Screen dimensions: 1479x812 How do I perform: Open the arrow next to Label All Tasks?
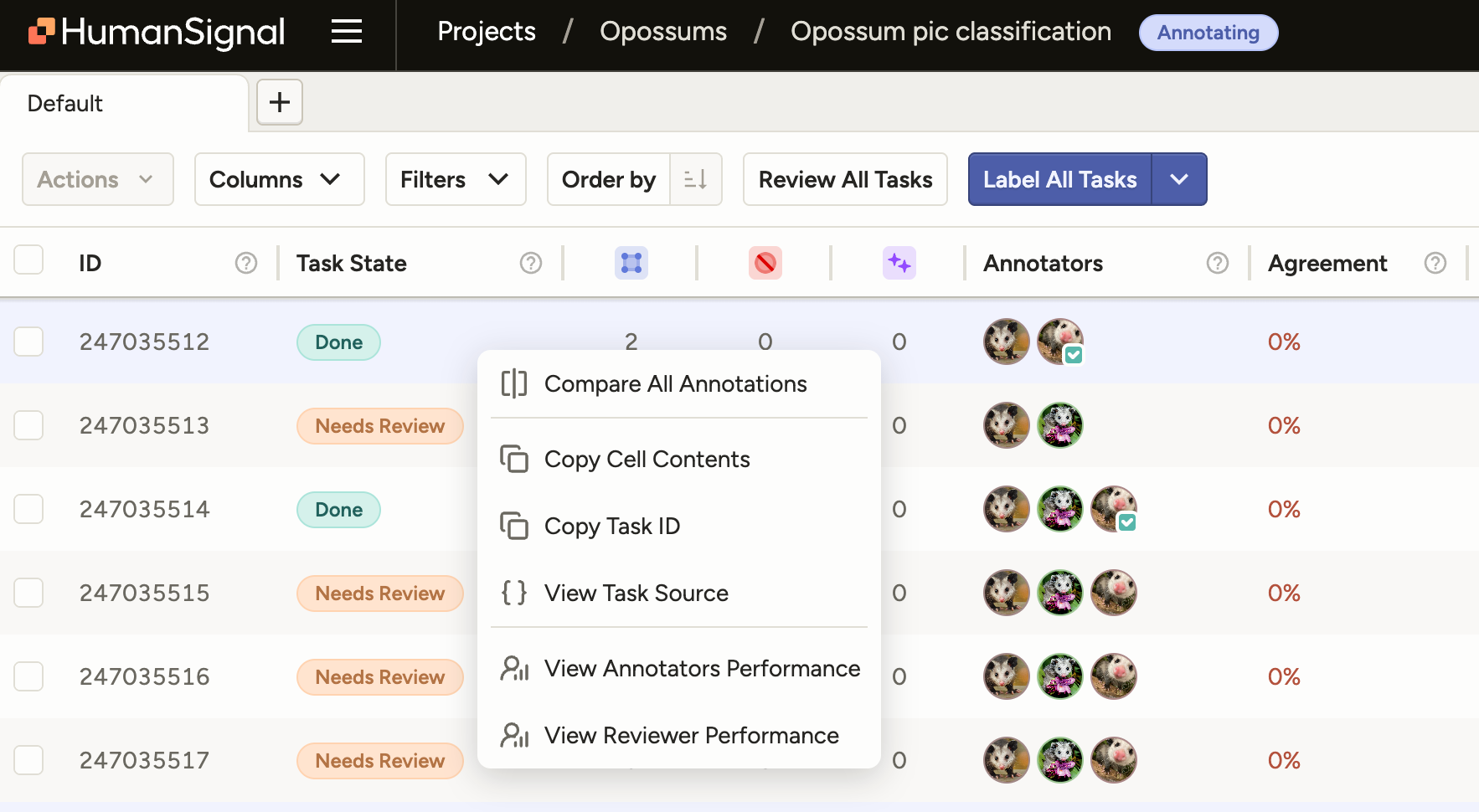coord(1179,179)
